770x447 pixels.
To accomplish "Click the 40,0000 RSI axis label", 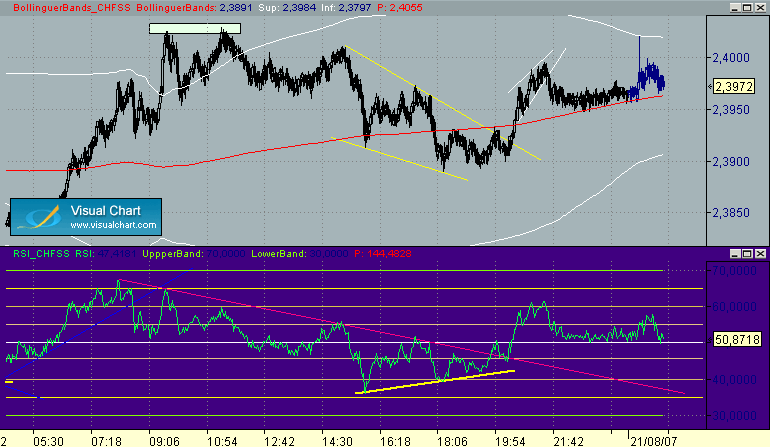I will 735,380.
